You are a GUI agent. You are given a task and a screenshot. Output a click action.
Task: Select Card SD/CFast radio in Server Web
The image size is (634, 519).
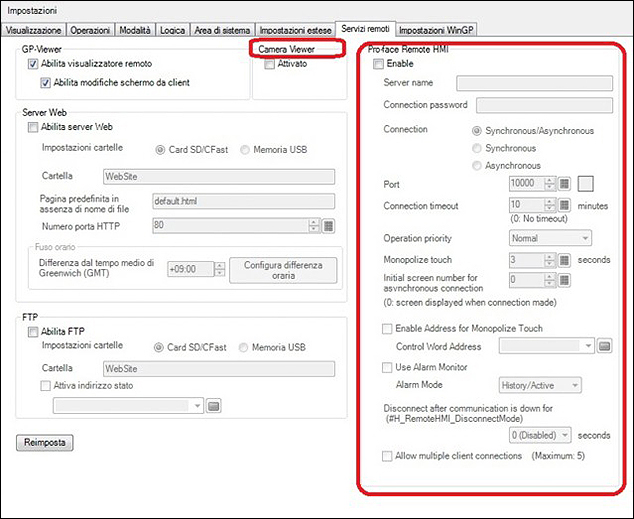[160, 150]
